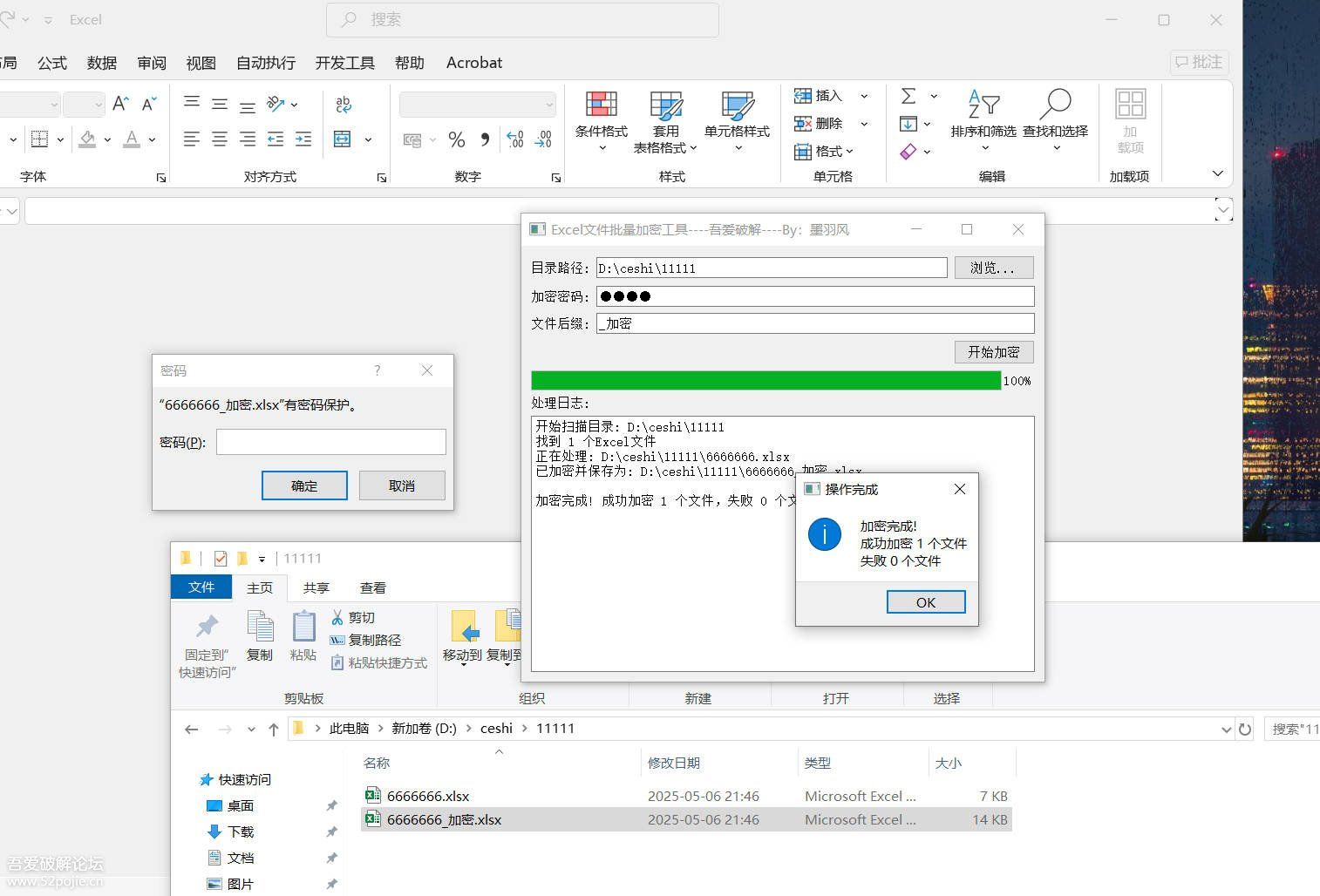Switch to the 审阅 tab

click(x=152, y=63)
